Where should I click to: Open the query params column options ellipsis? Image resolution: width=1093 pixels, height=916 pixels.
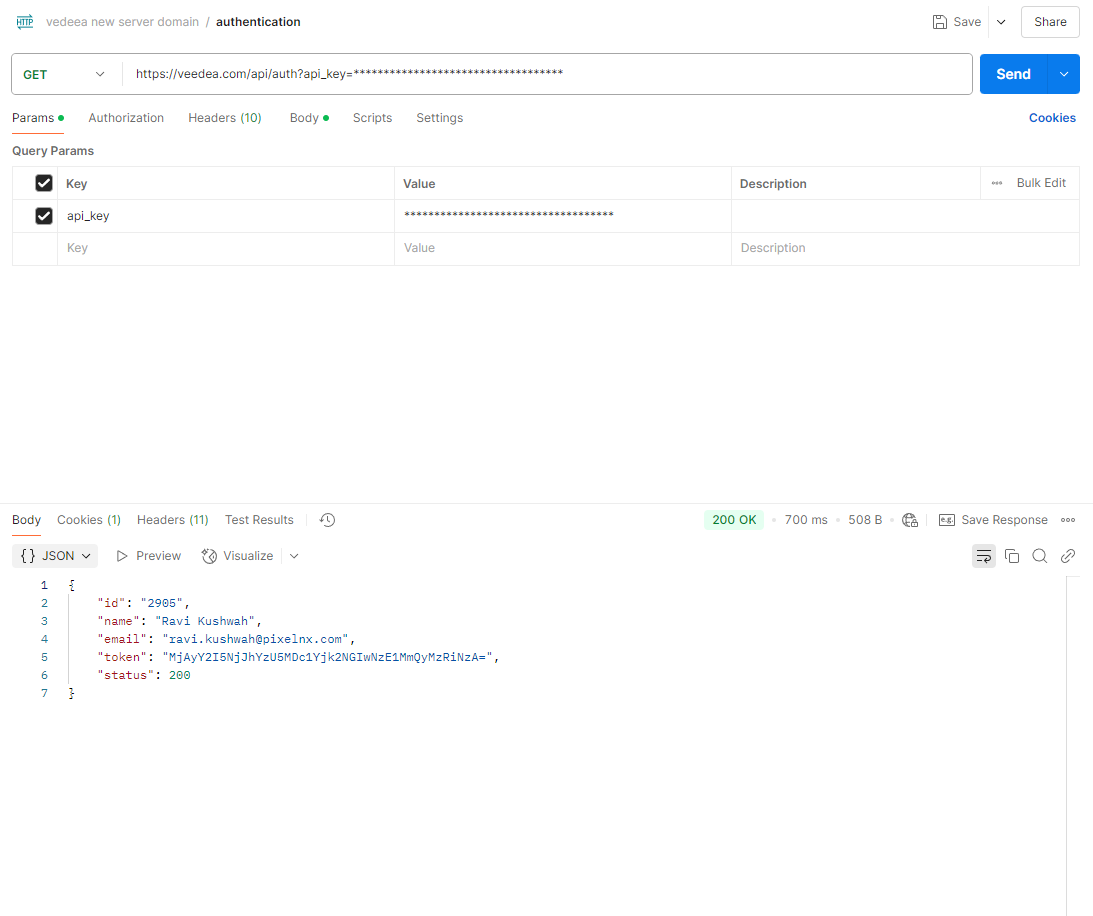(x=997, y=183)
